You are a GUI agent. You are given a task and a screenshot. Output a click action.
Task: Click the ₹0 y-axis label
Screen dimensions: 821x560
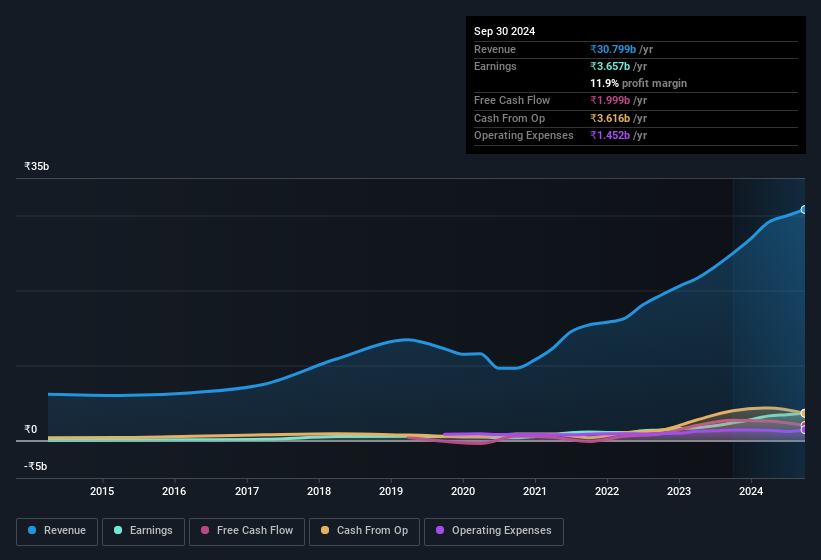click(31, 429)
